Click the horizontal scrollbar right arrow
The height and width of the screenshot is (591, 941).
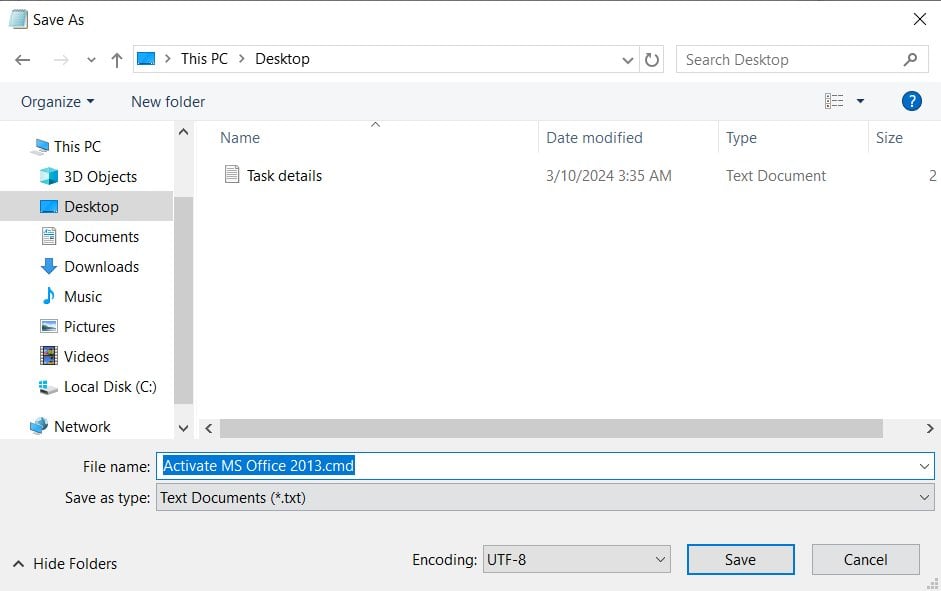tap(930, 428)
